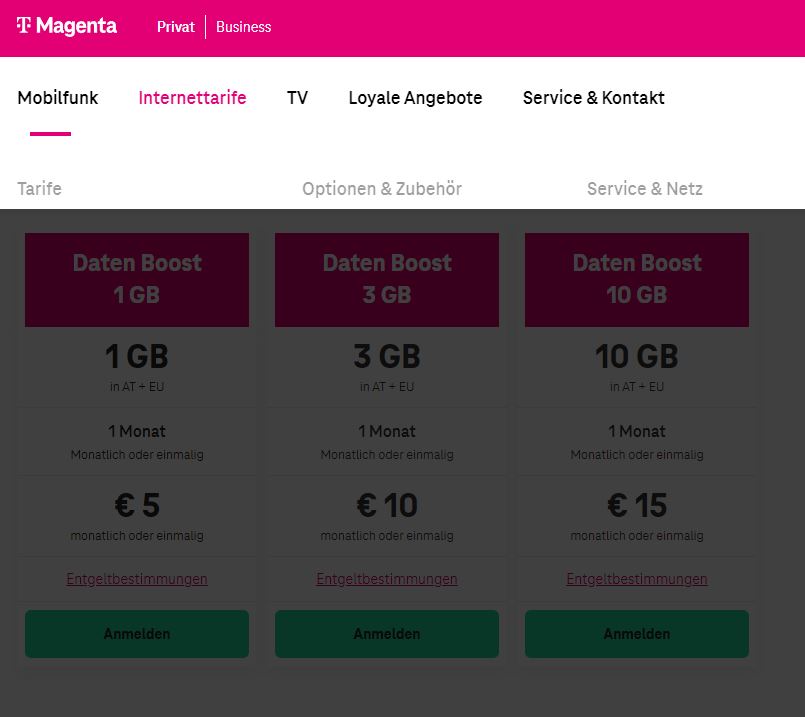
Task: Open Entgeltbestimmungen for the 1 GB boost
Action: pos(137,579)
